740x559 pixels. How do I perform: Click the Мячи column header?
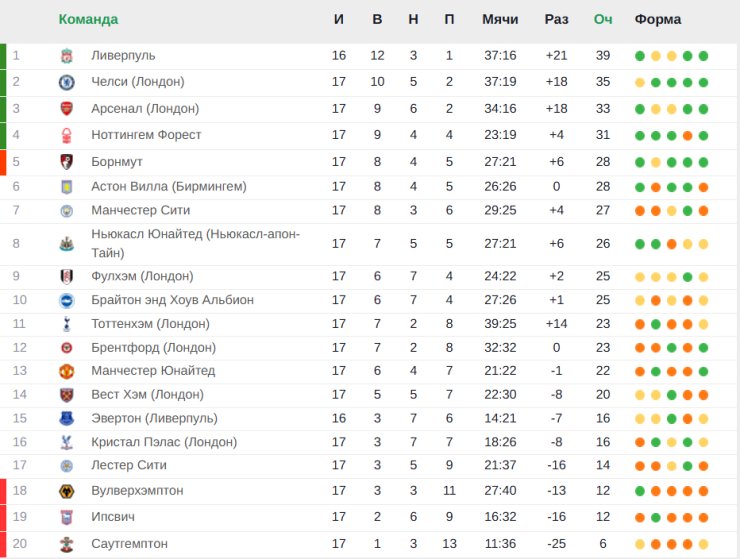point(500,19)
